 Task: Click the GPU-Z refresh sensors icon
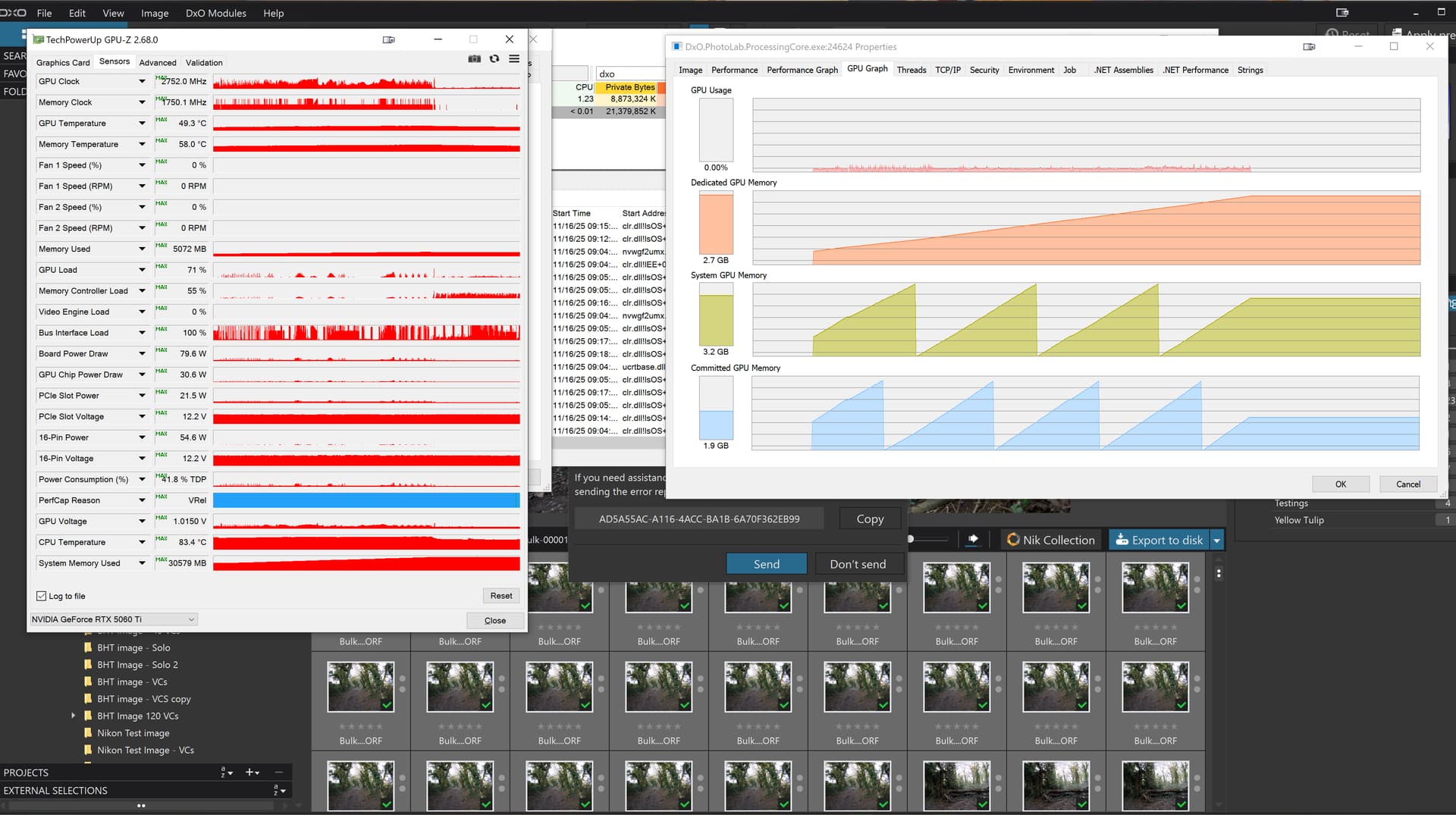(x=494, y=59)
